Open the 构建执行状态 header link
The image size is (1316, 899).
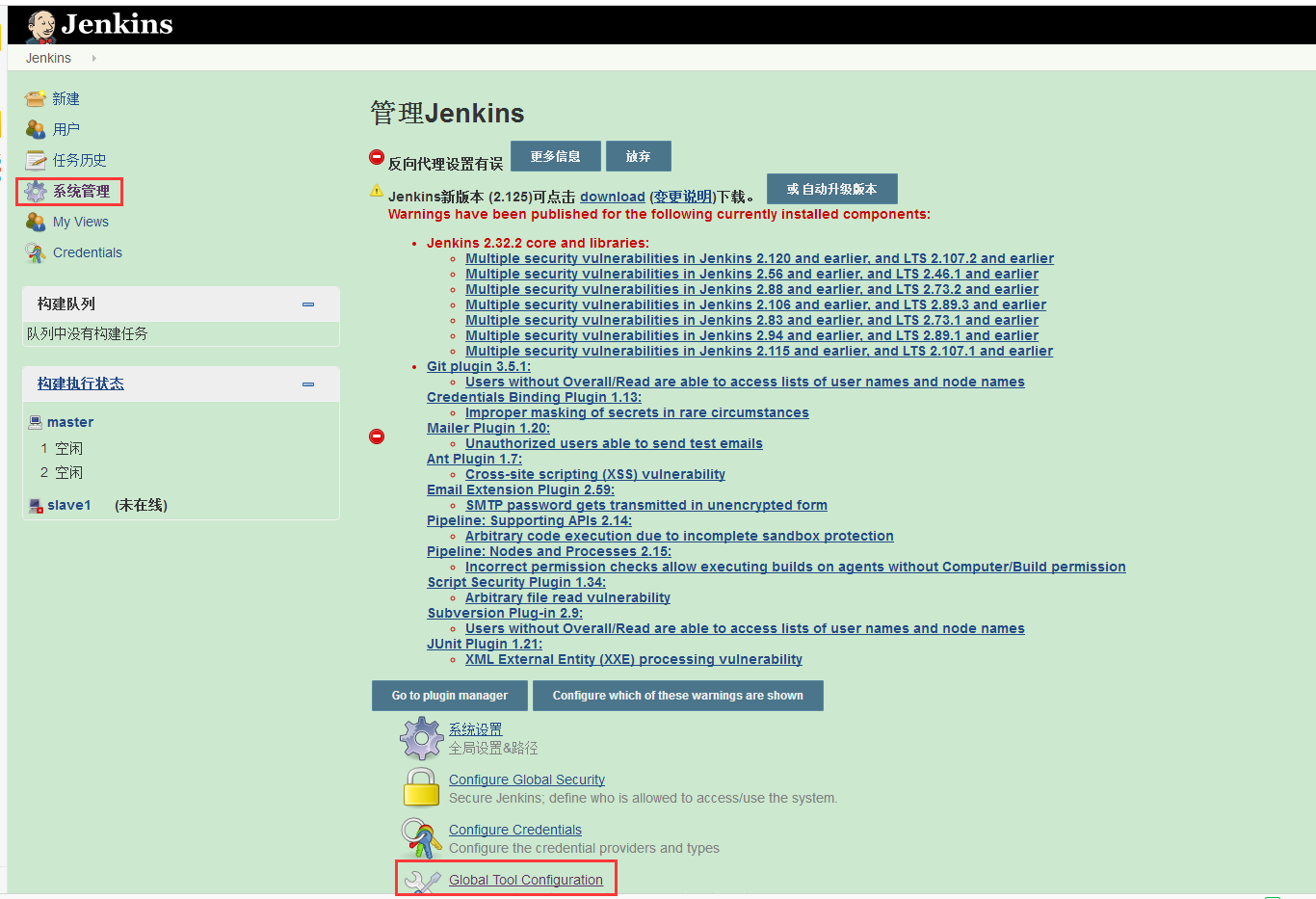81,383
